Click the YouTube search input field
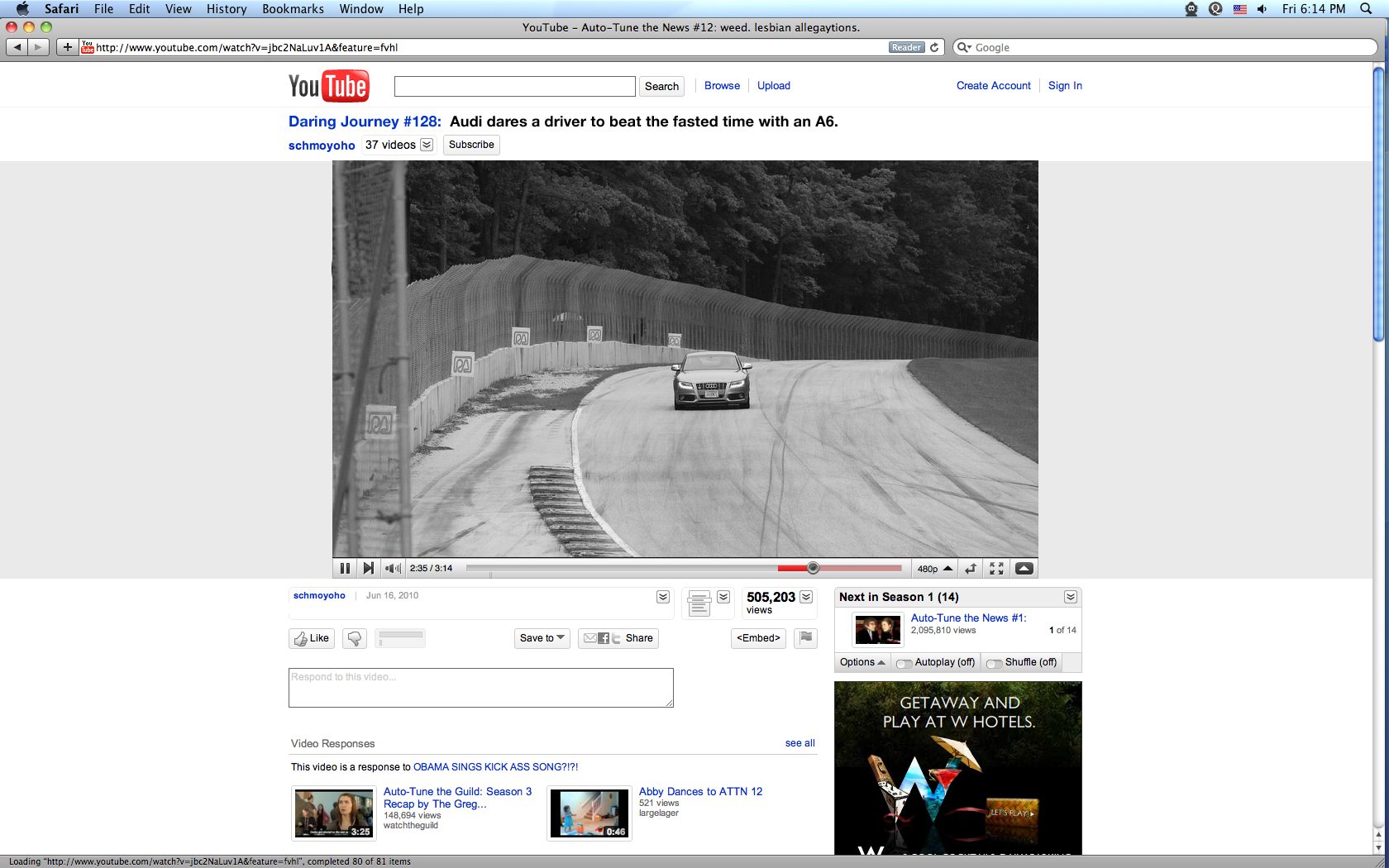 coord(514,86)
